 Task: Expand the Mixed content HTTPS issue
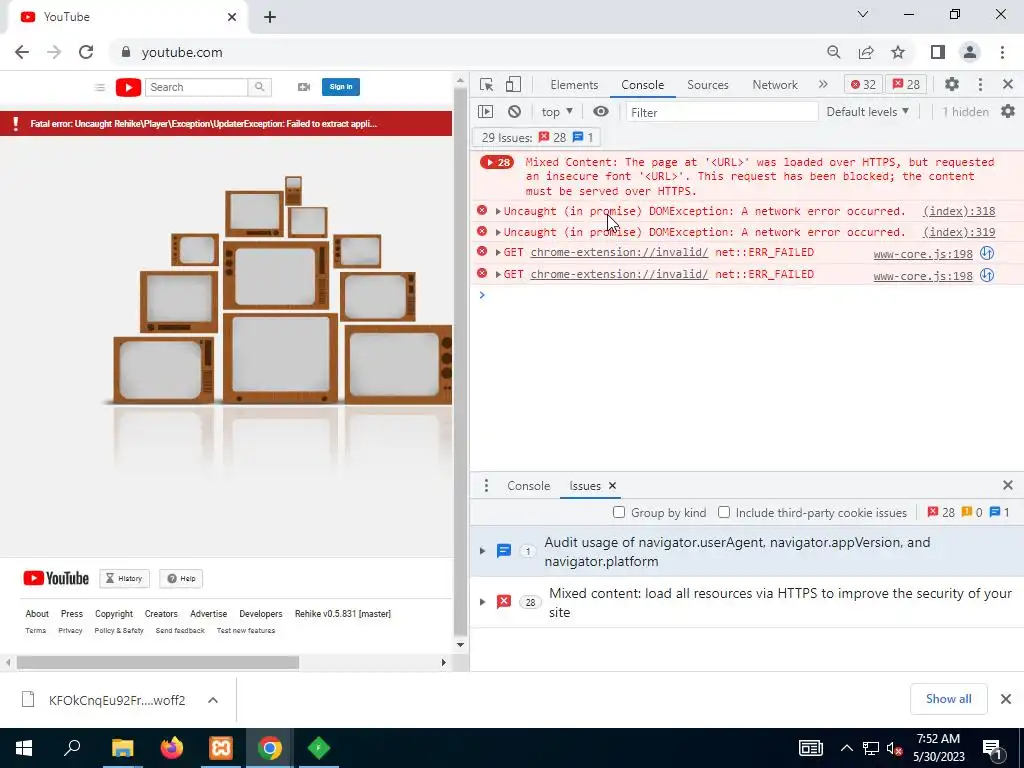(482, 602)
